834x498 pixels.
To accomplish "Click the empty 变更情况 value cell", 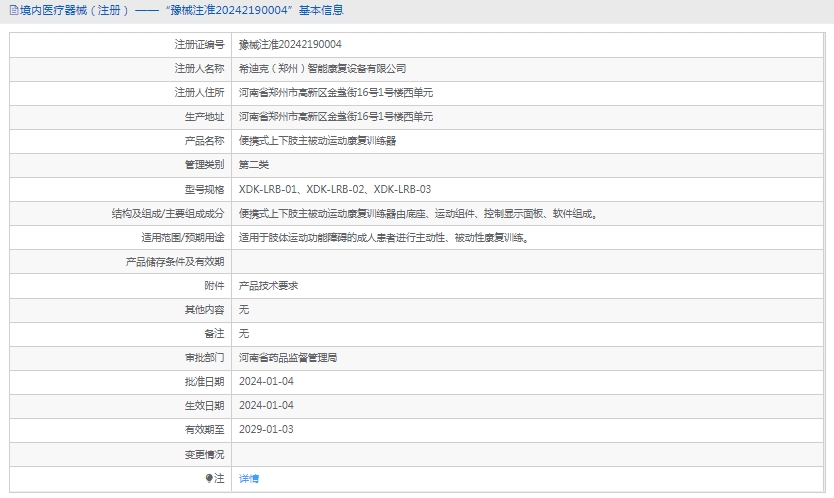I will click(530, 454).
